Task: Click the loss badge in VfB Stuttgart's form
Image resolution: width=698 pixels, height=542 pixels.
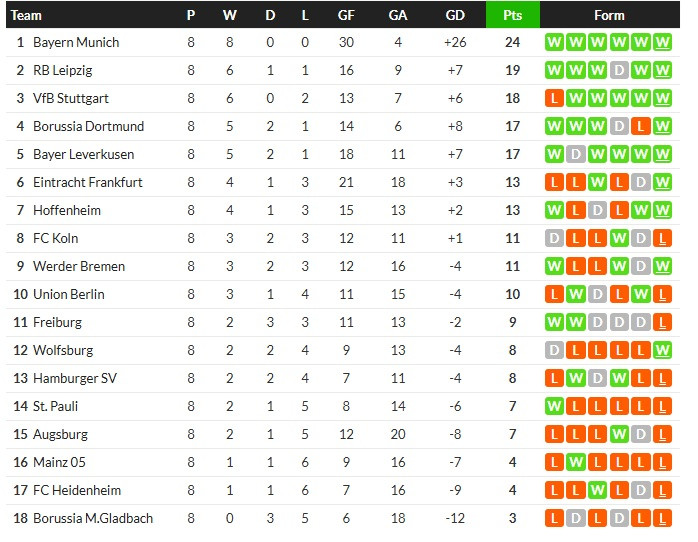Action: point(554,99)
